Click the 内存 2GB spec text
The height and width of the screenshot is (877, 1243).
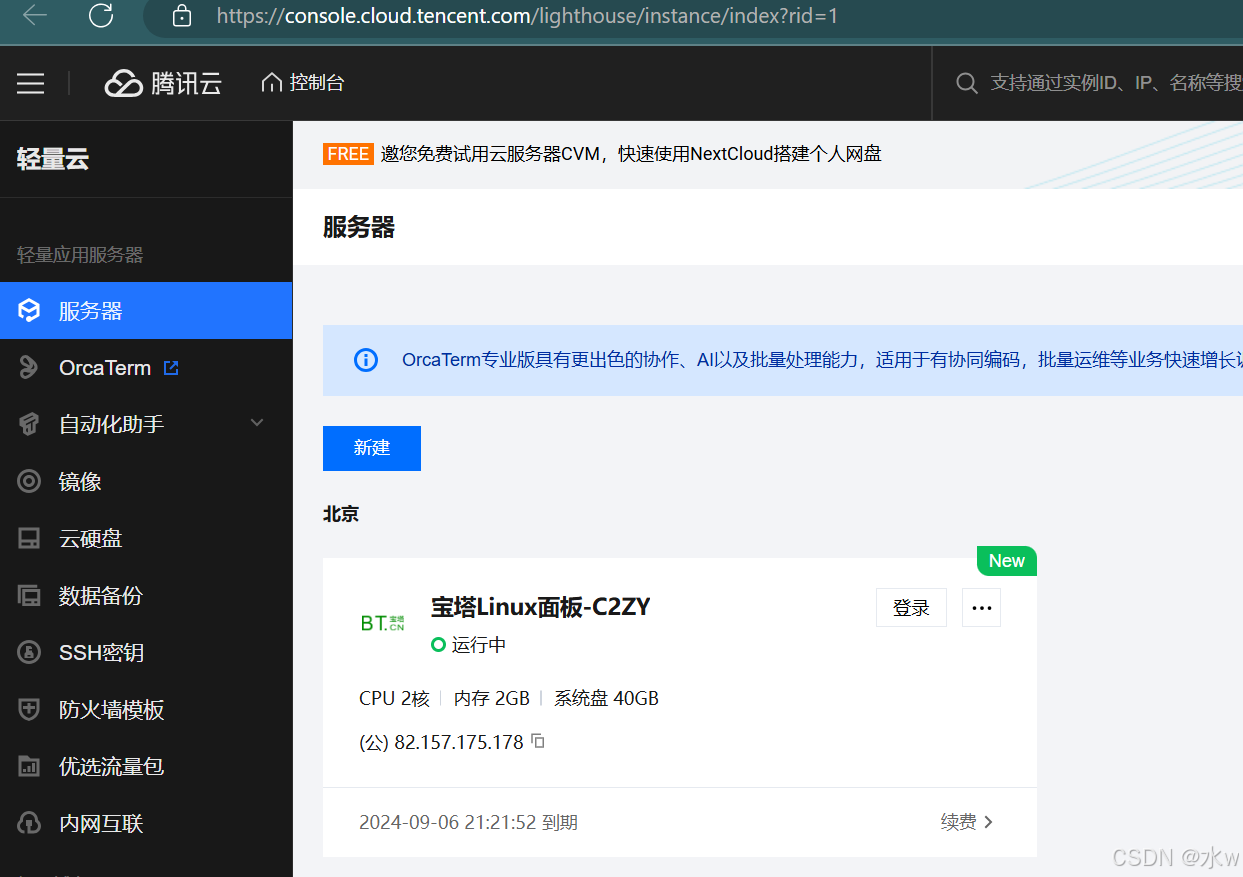[x=492, y=698]
